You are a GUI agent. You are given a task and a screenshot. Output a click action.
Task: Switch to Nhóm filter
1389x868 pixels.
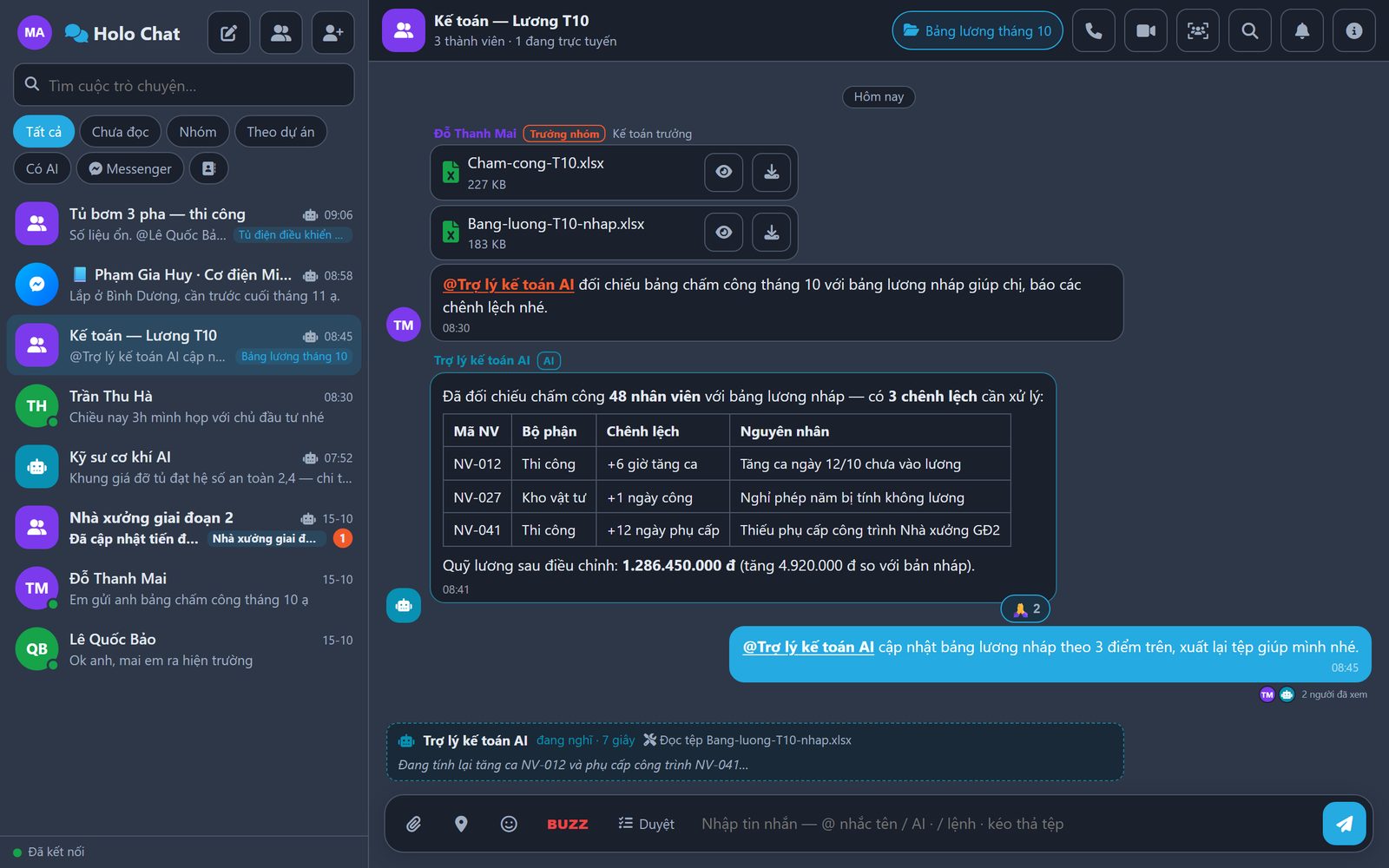click(x=198, y=132)
